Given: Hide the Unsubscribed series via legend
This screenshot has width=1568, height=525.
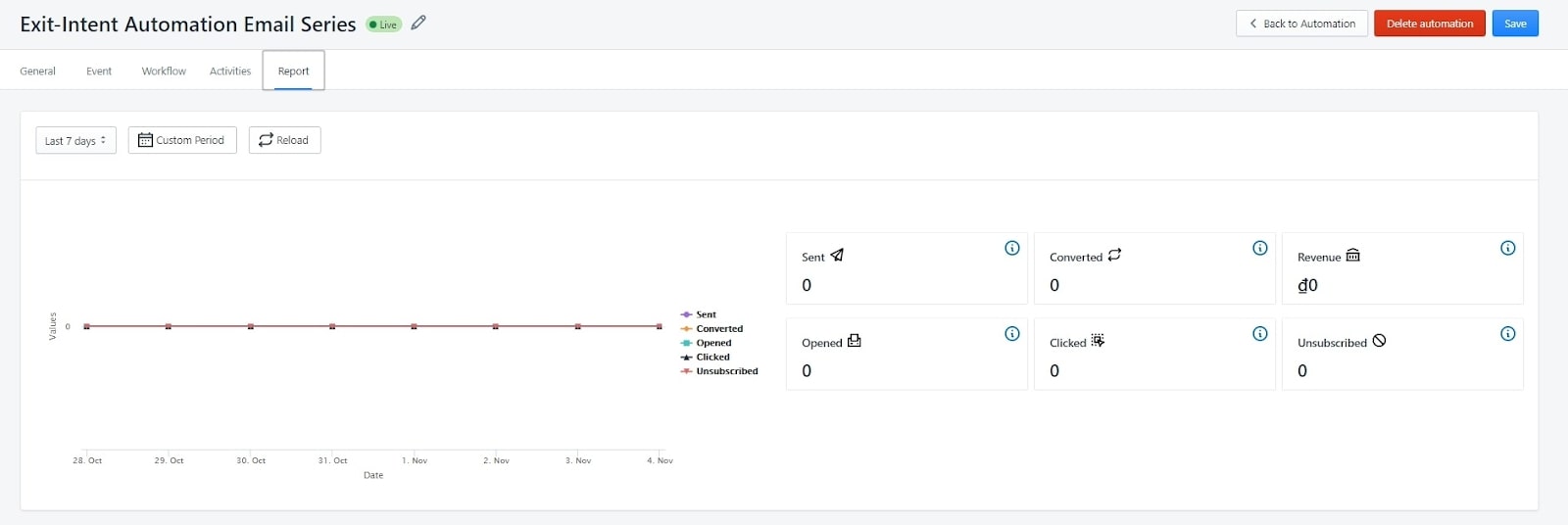Looking at the screenshot, I should pos(726,371).
